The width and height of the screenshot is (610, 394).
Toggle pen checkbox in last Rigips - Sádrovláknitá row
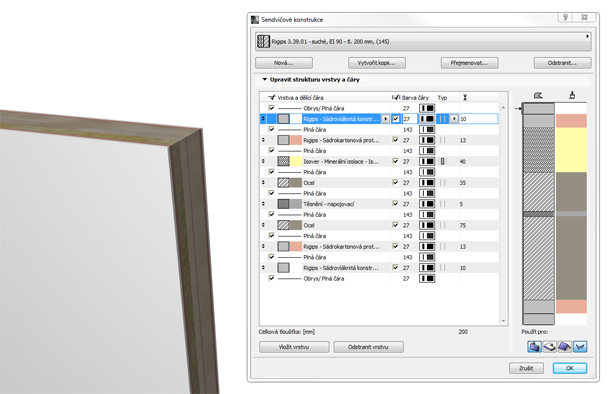click(396, 268)
